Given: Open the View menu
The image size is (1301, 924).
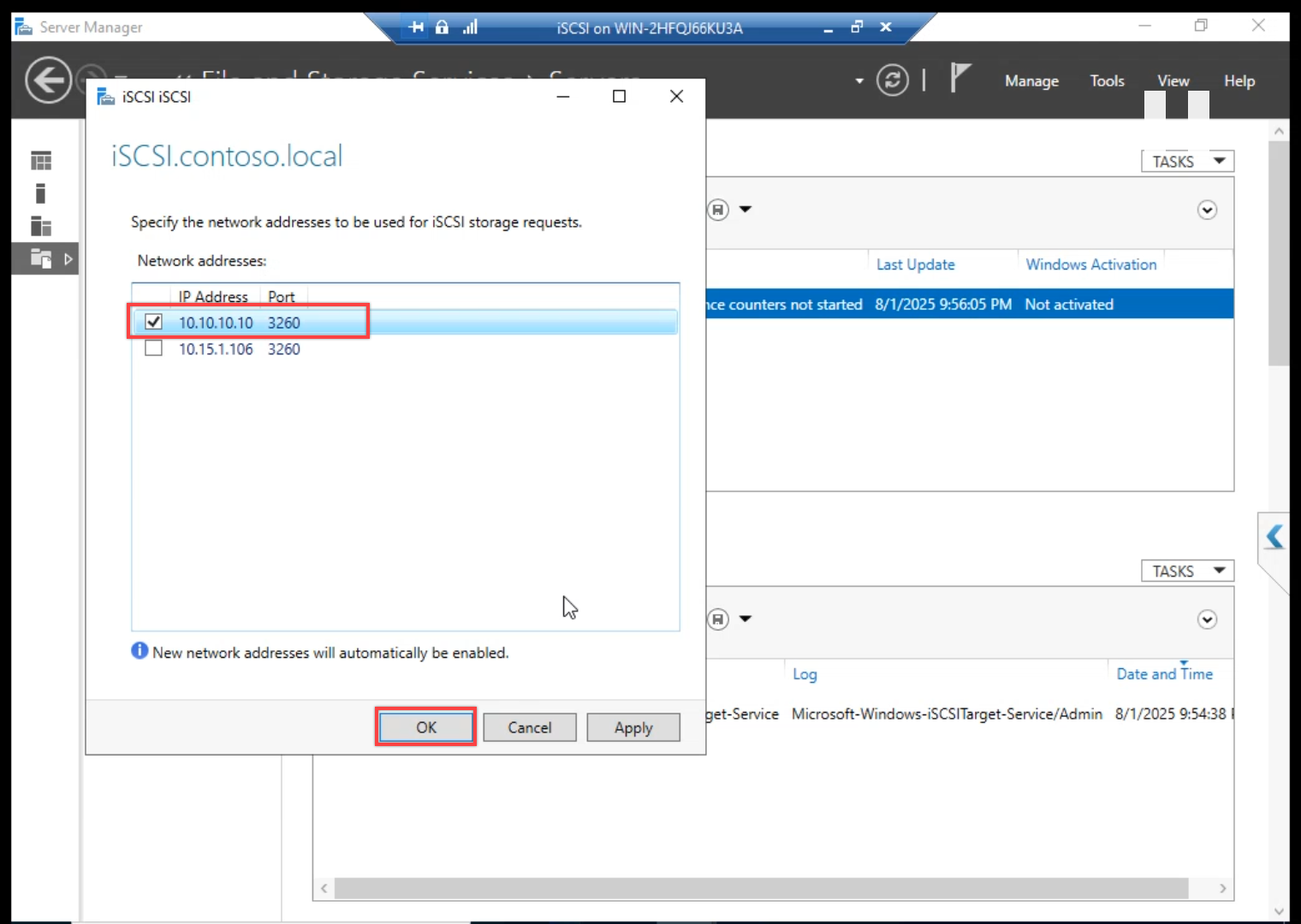Looking at the screenshot, I should (1173, 81).
